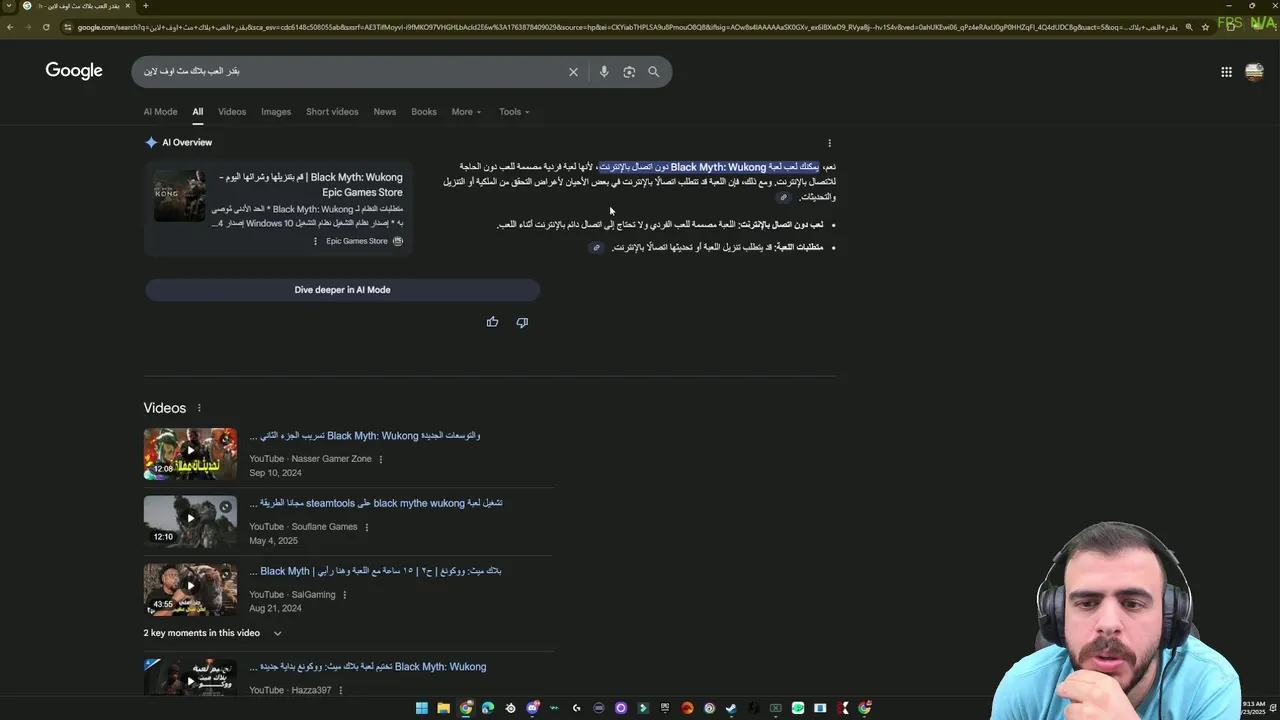Viewport: 1280px width, 720px height.
Task: Open a new Chrome tab
Action: [145, 6]
